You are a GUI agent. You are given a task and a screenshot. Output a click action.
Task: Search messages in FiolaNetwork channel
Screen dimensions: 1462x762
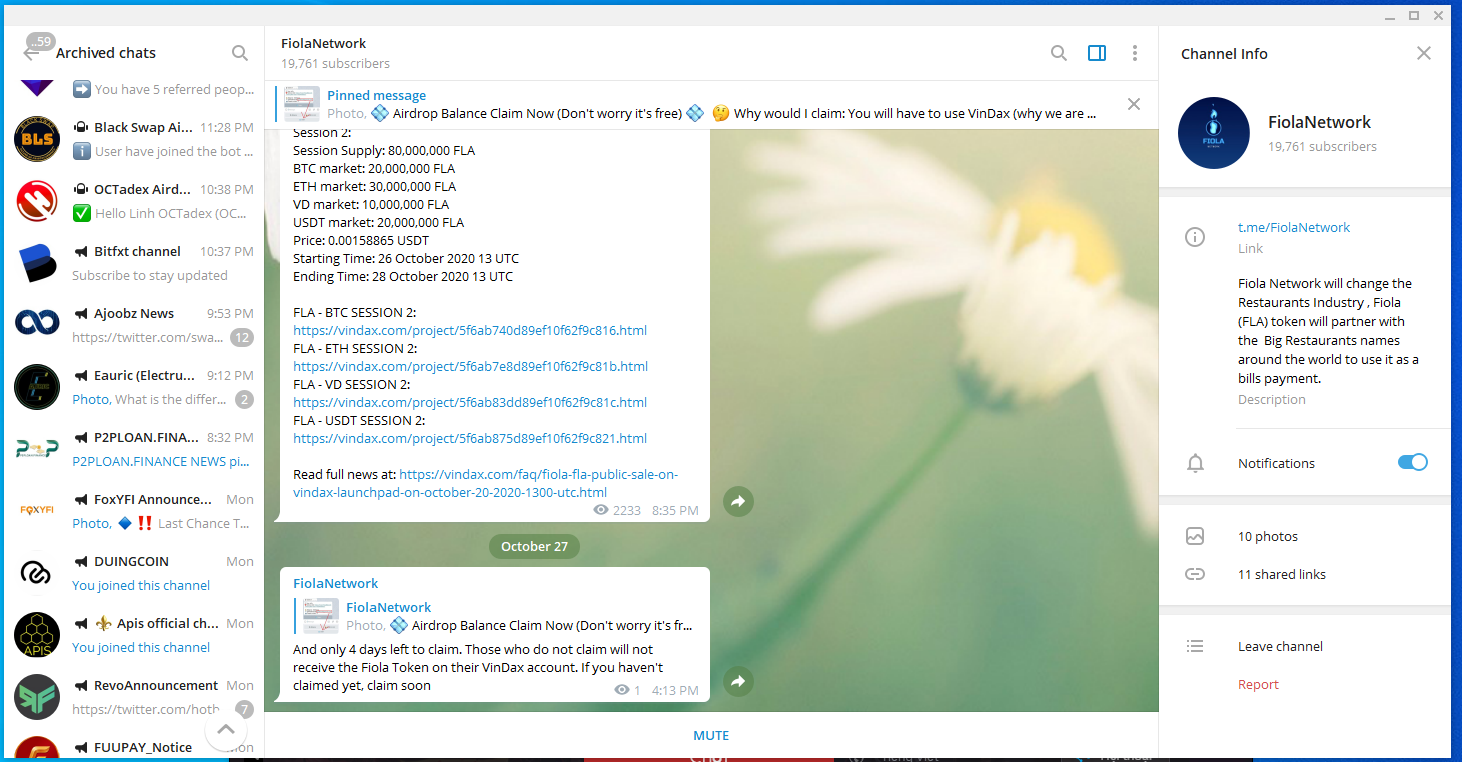click(x=1059, y=53)
